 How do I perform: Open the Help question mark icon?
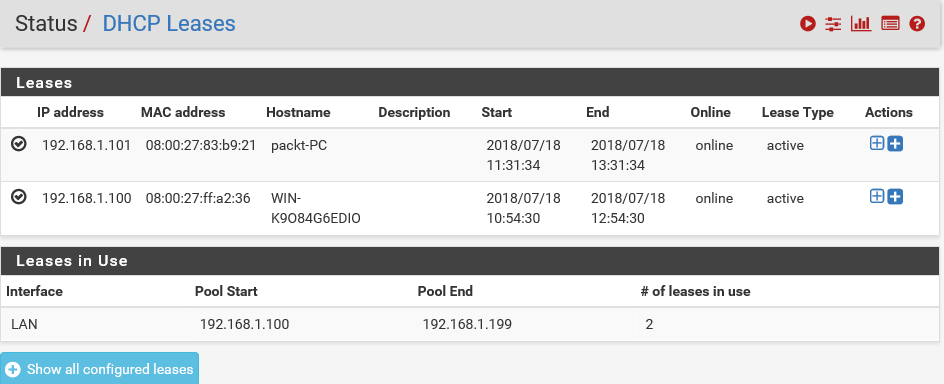tap(917, 23)
